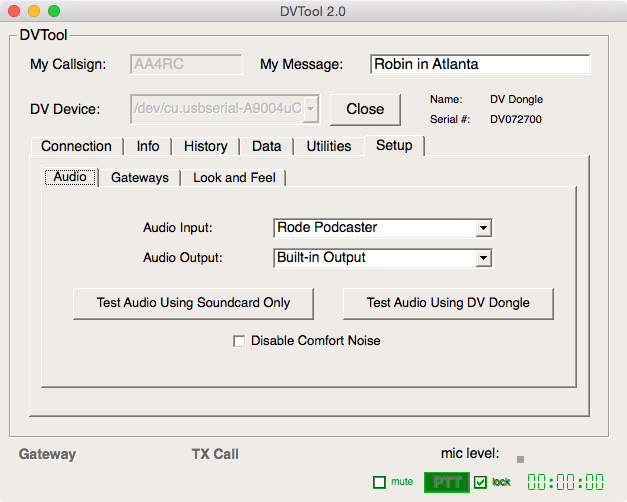
Task: Switch to the Connection tab
Action: tap(76, 146)
